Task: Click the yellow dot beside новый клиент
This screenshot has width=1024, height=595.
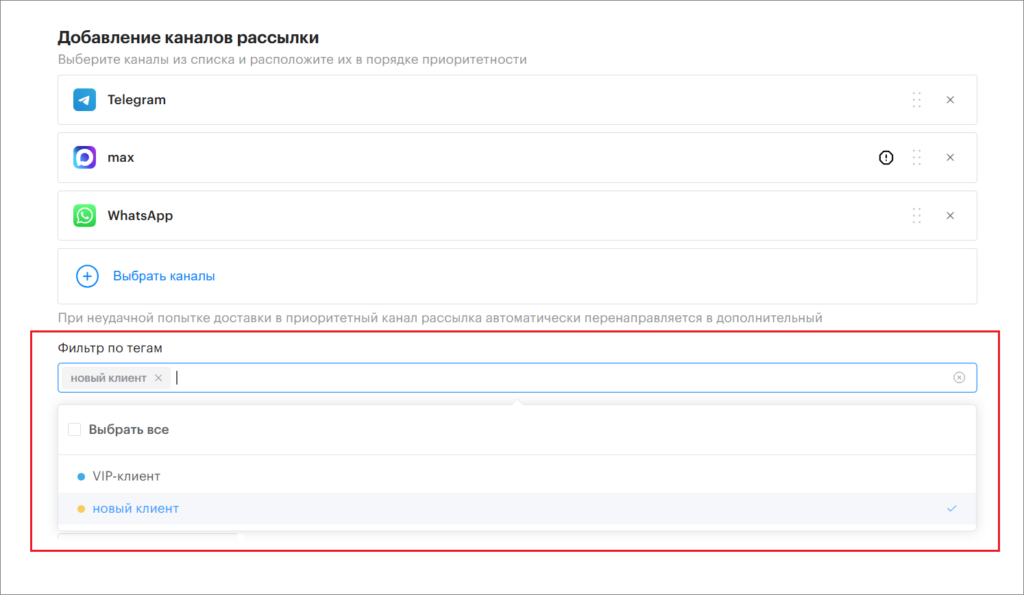Action: point(81,509)
